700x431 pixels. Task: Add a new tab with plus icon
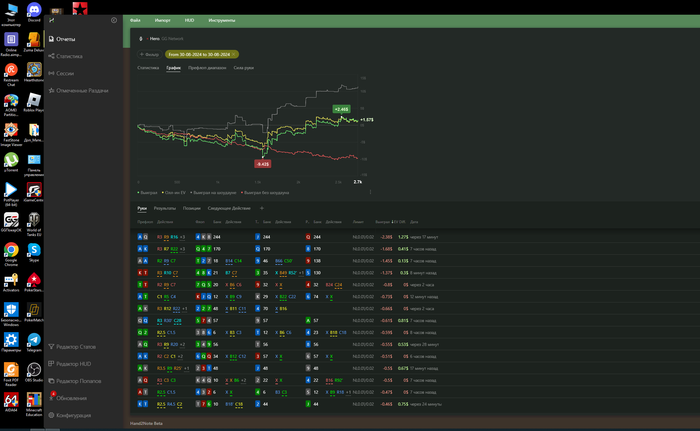point(262,208)
